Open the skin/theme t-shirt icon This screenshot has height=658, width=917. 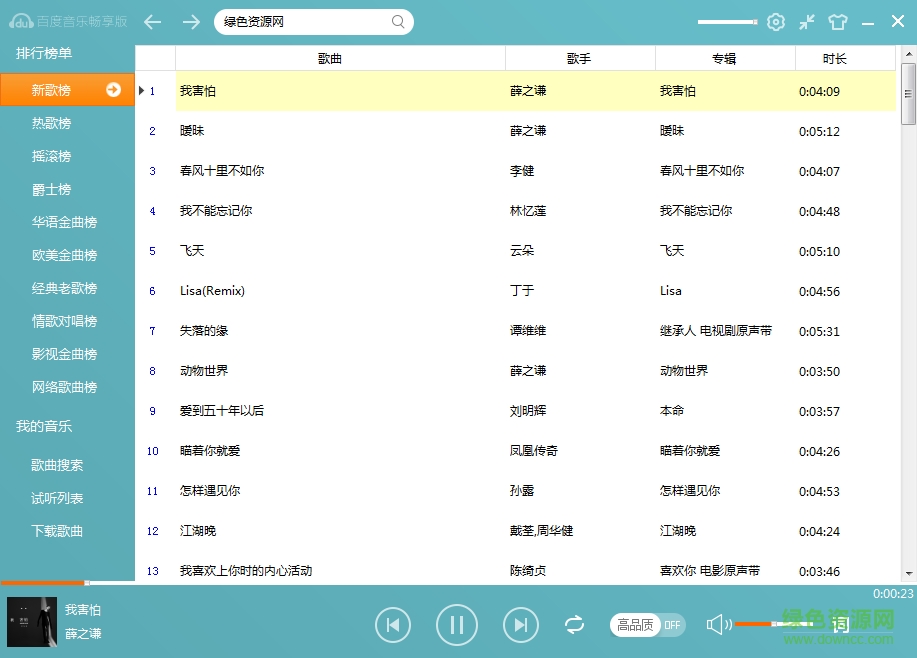[838, 20]
